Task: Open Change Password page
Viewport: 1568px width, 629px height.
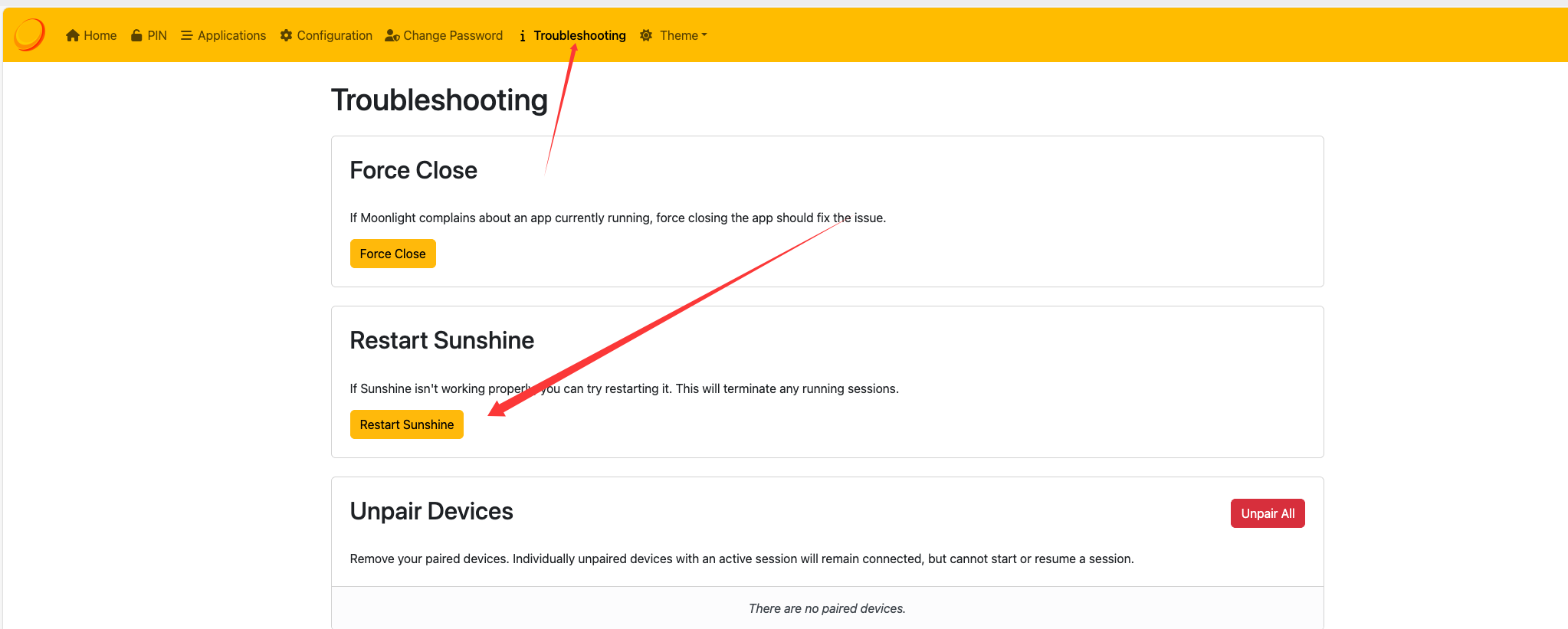Action: [444, 35]
